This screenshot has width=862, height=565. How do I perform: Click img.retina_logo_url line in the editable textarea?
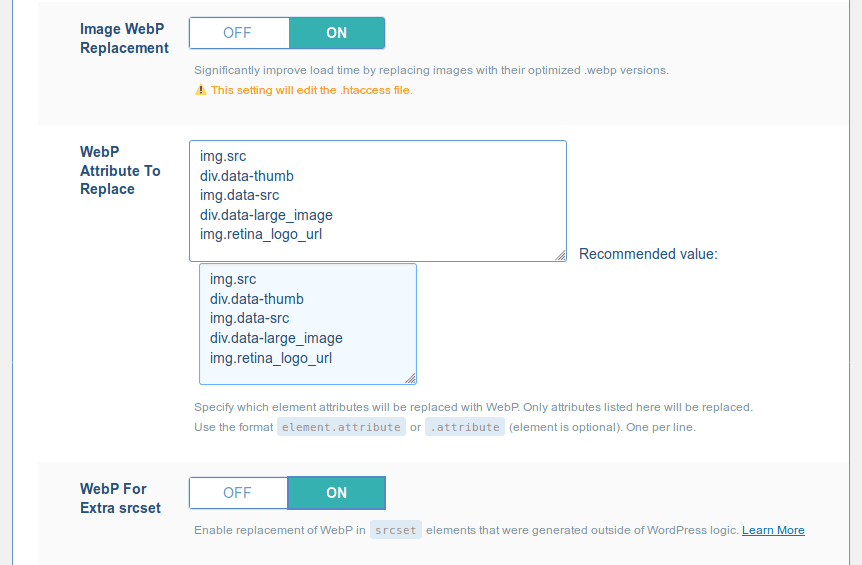261,235
